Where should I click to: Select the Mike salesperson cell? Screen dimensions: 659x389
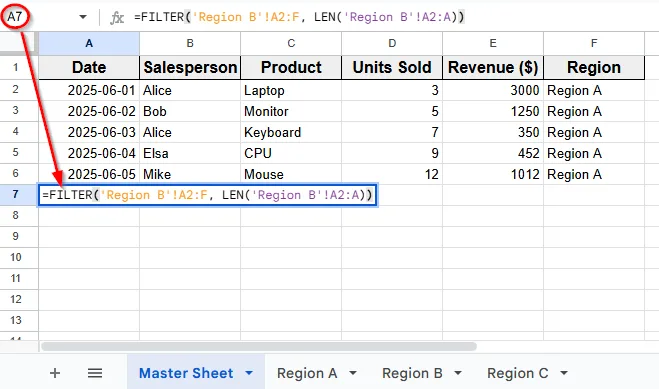190,174
